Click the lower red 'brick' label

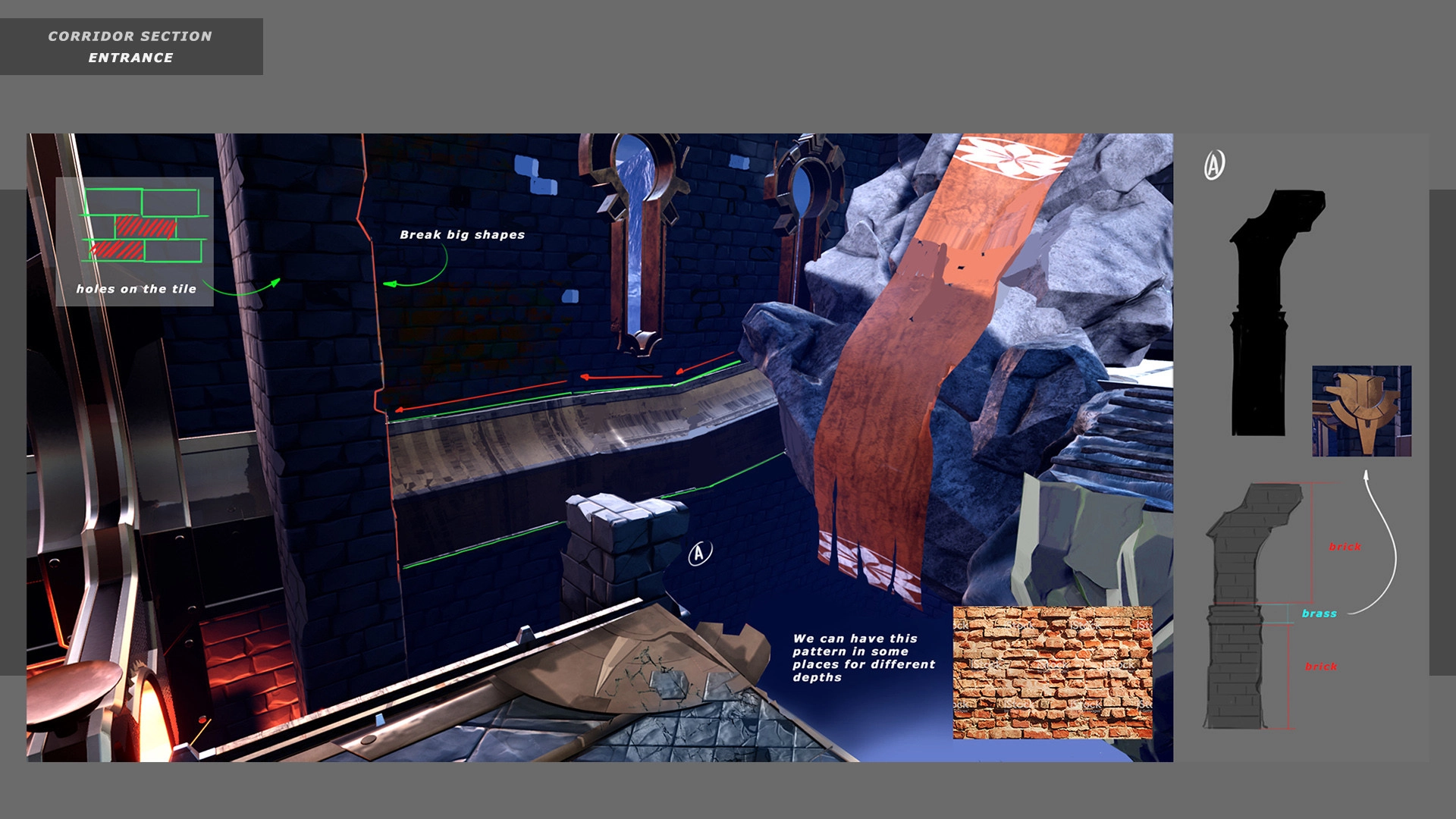point(1321,667)
